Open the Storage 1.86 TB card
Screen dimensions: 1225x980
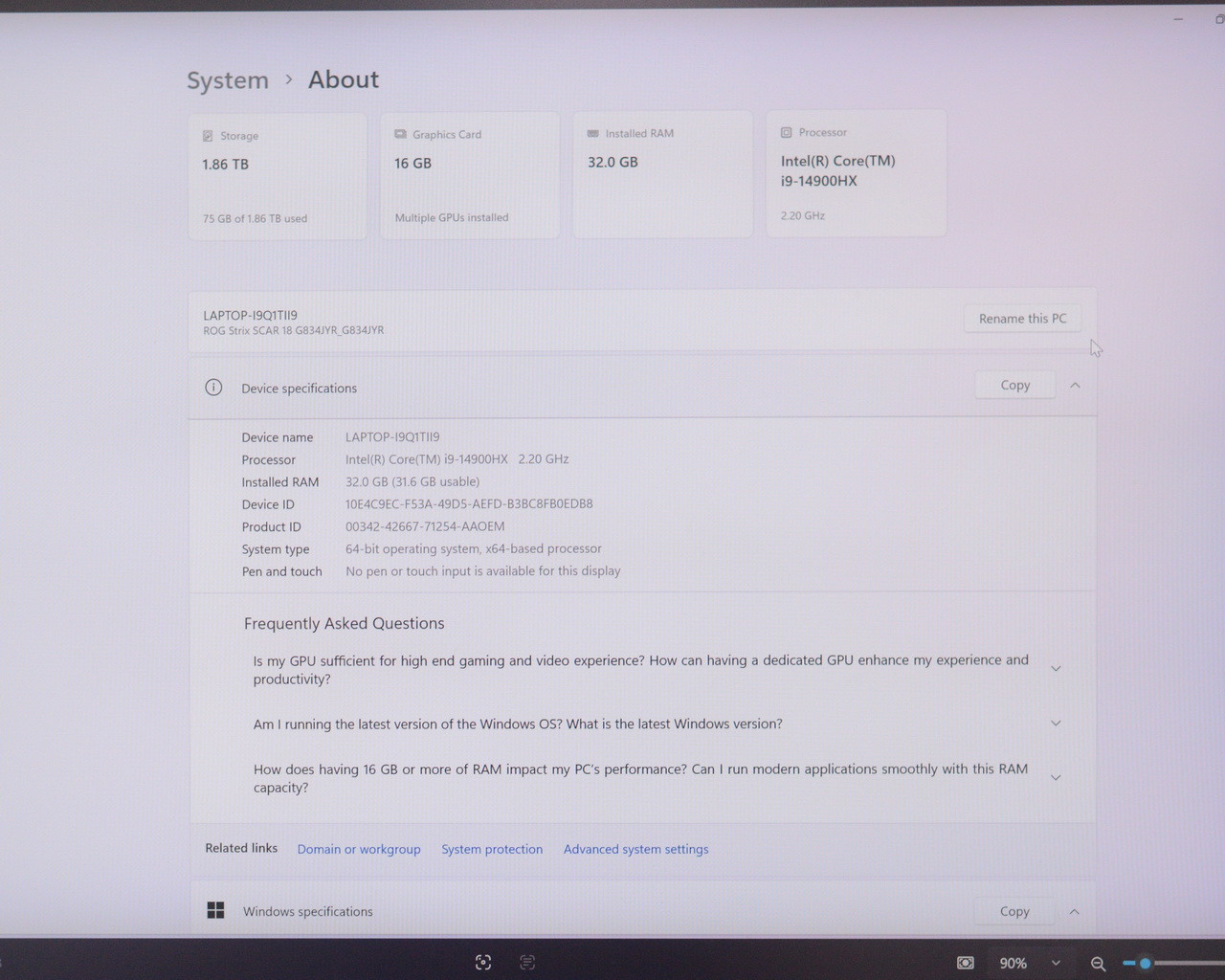click(x=278, y=176)
